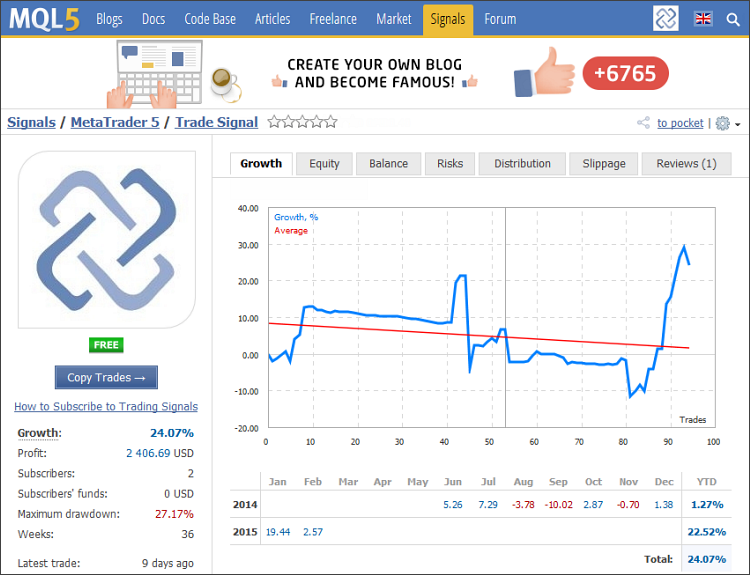Open the user profile avatar icon
Image resolution: width=750 pixels, height=575 pixels.
pos(665,19)
